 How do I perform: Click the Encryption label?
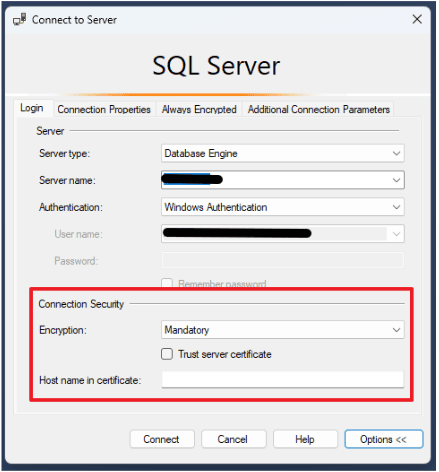(x=63, y=330)
